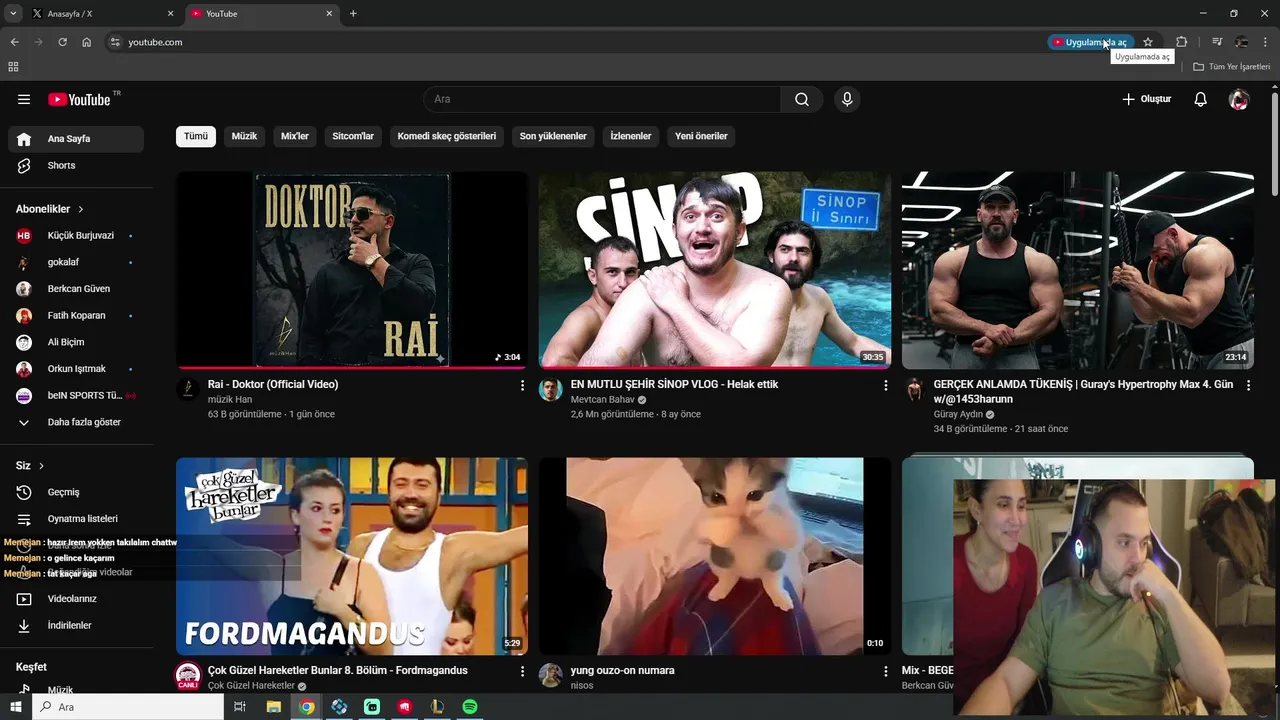
Task: Expand the Siz section chevron
Action: coord(42,466)
